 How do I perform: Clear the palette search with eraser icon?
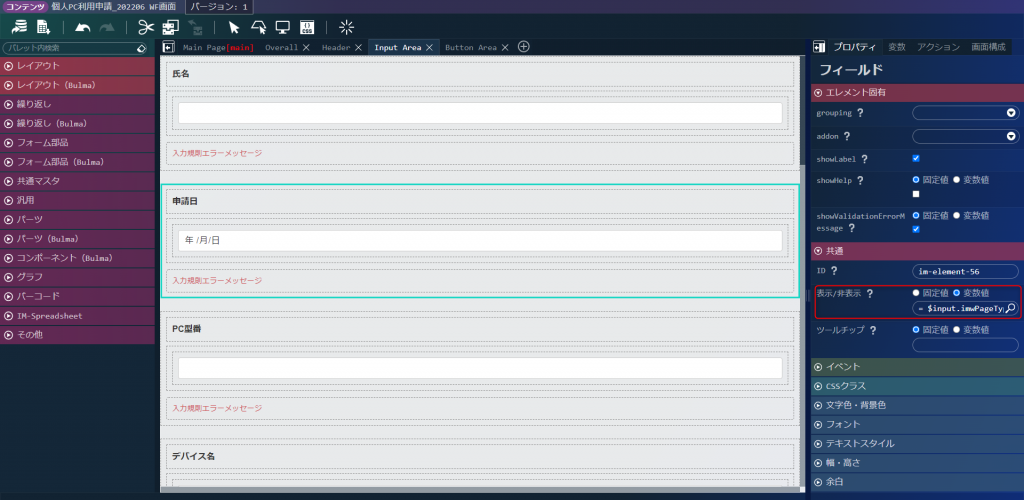(x=142, y=48)
